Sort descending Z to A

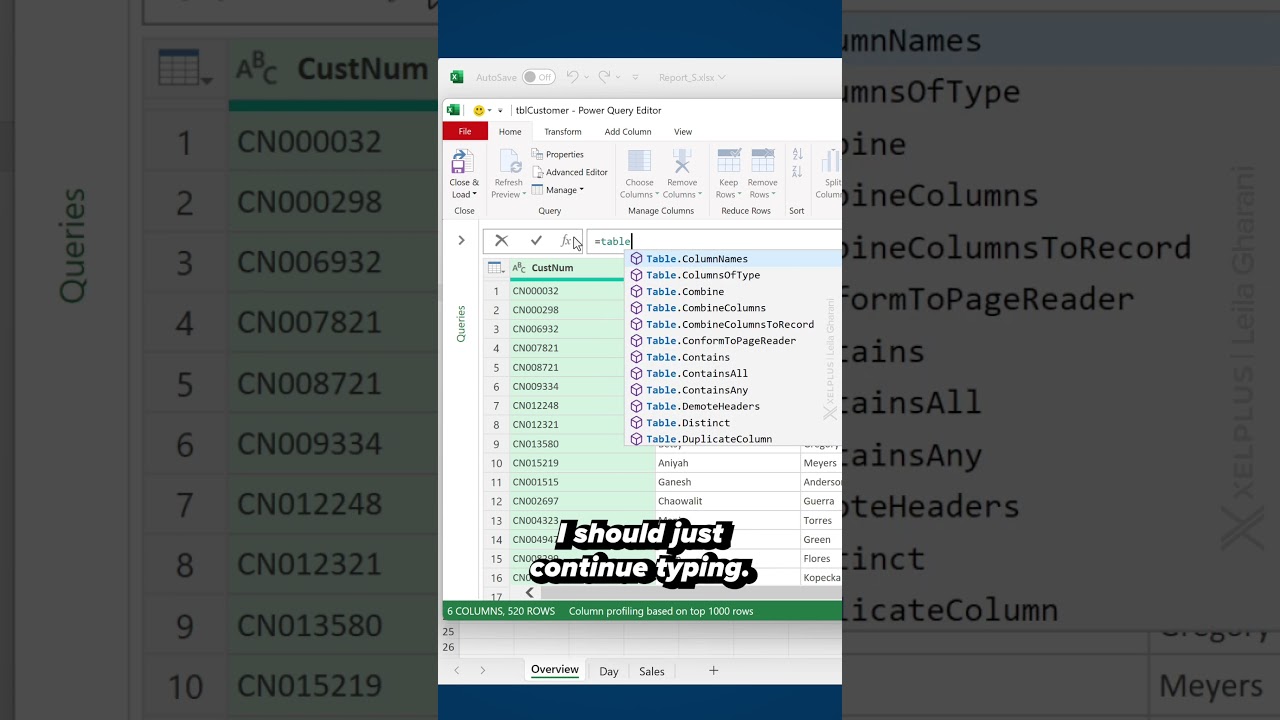(797, 172)
